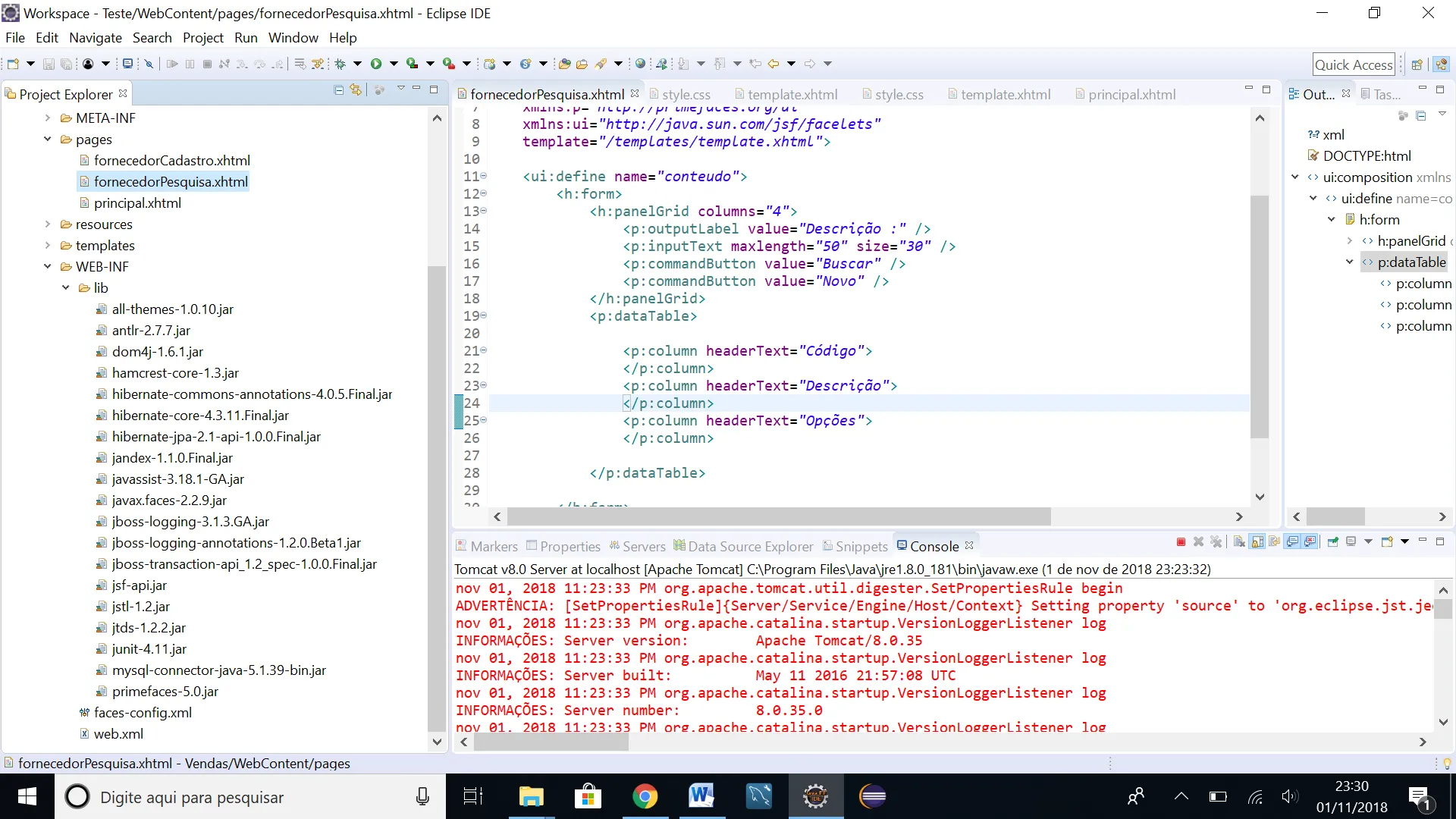Image resolution: width=1456 pixels, height=819 pixels.
Task: Collapse all in Project Explorer
Action: click(338, 89)
